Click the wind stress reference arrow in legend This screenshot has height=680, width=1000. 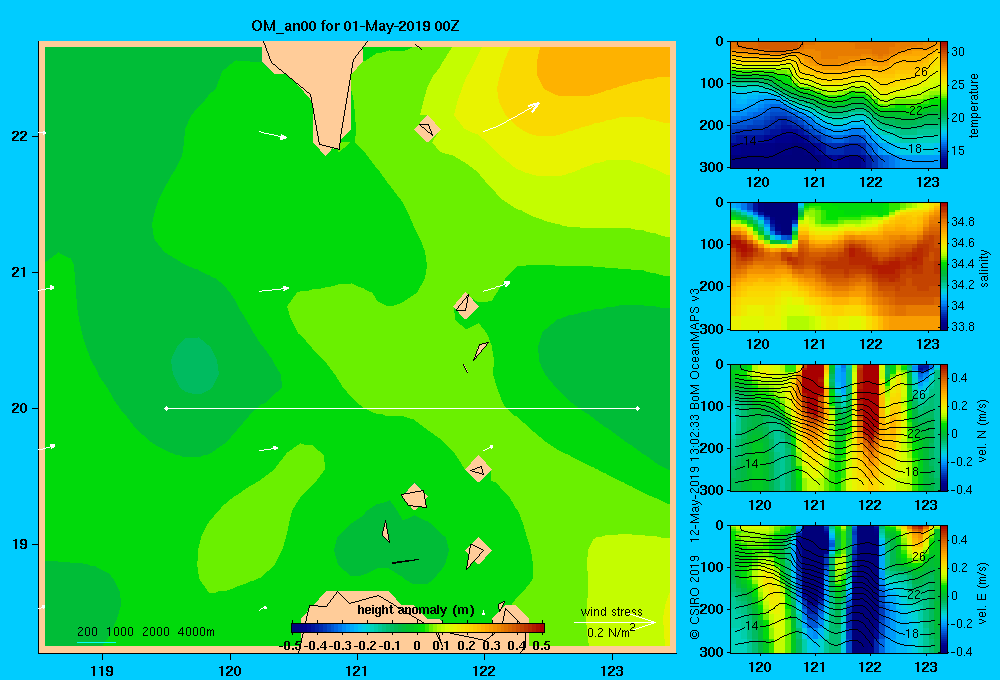[614, 623]
